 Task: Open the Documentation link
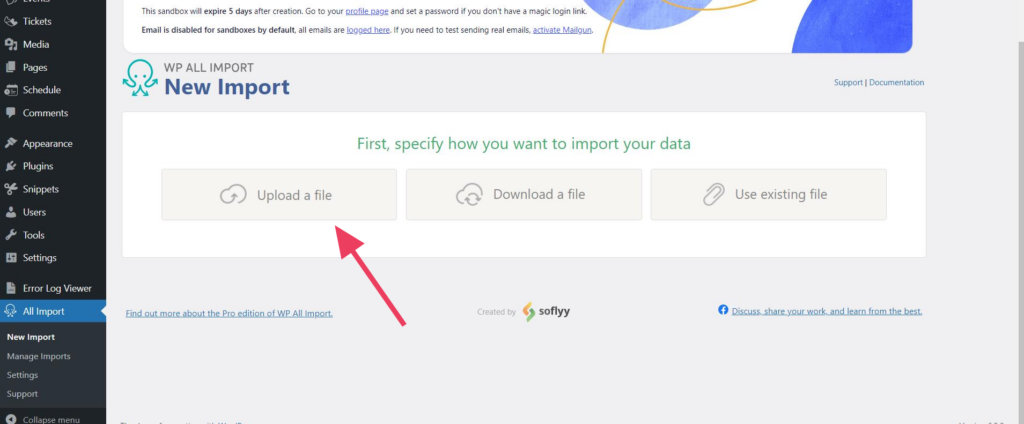[x=896, y=83]
